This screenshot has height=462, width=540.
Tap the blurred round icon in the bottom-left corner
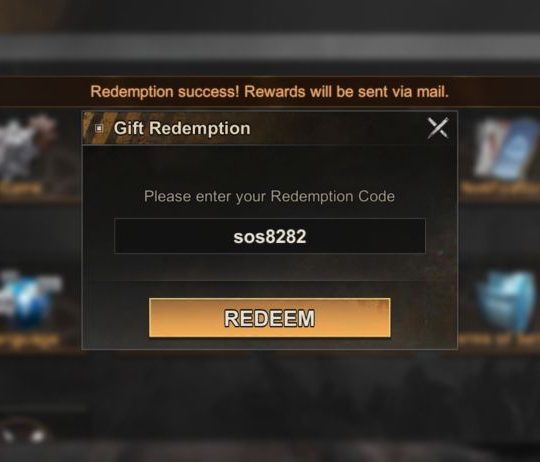tap(24, 434)
